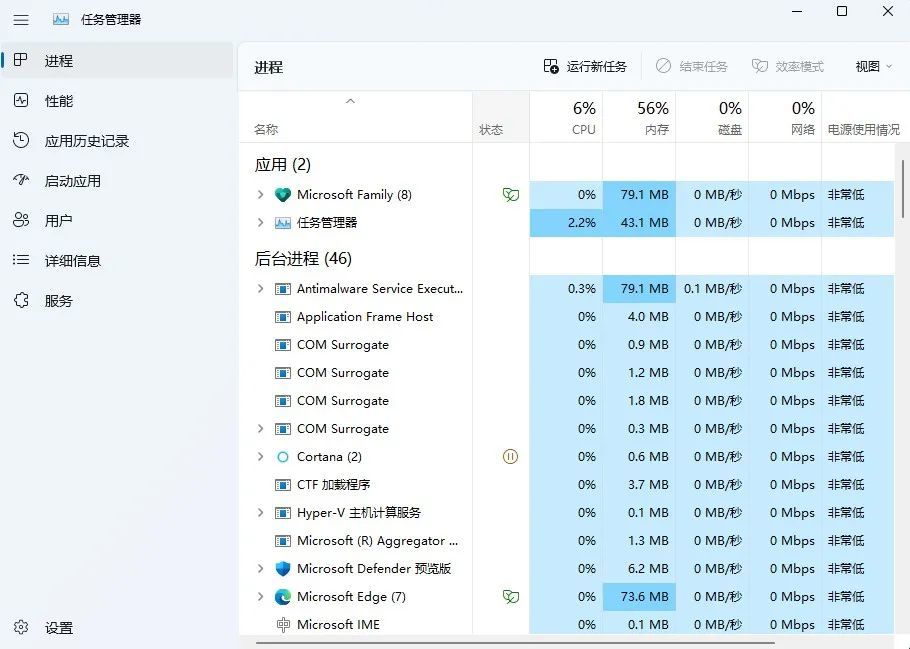Click efficiency leaf icon for Microsoft Edge

(x=511, y=597)
